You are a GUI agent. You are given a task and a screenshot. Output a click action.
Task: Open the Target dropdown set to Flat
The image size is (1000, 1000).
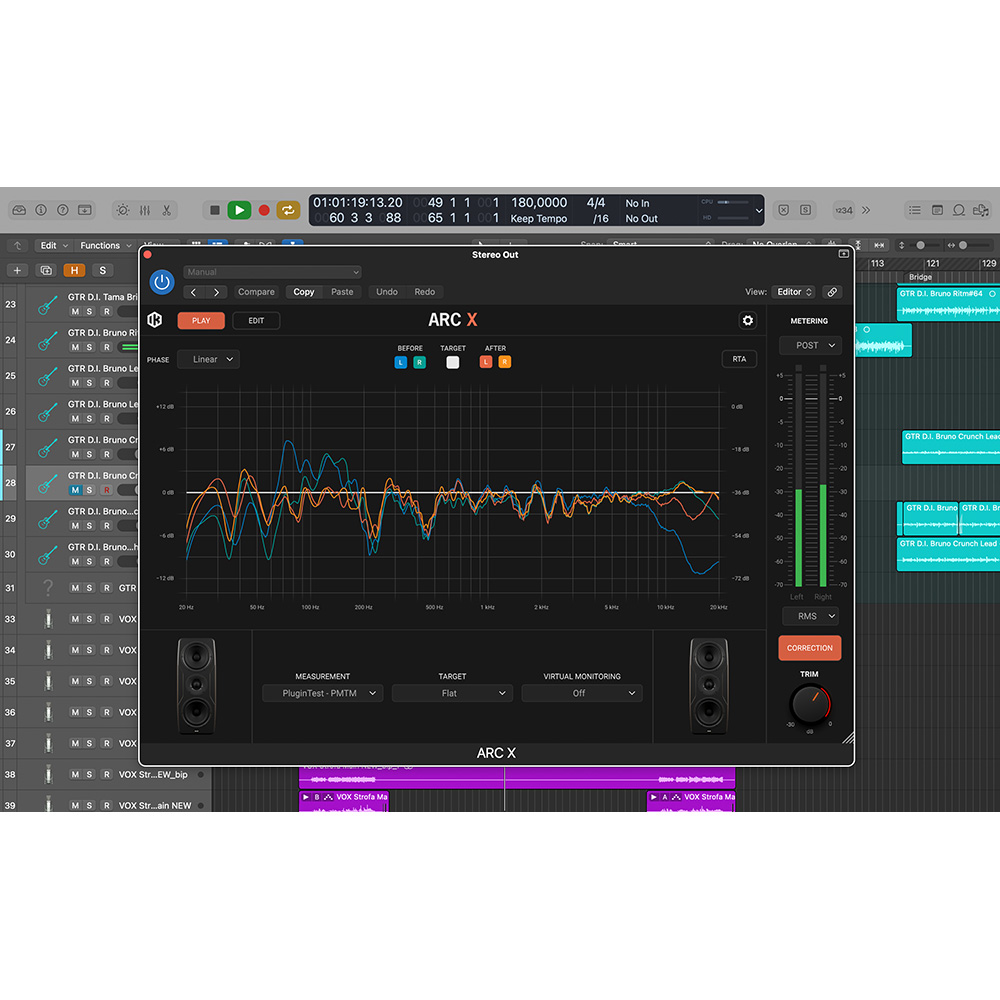452,693
